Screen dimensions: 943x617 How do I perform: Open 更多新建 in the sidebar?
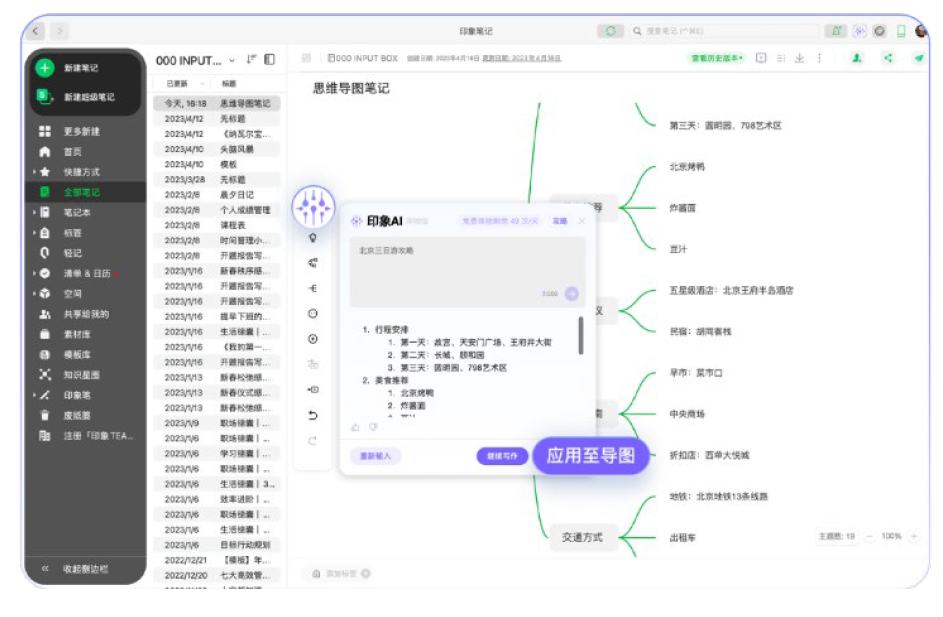click(x=82, y=131)
